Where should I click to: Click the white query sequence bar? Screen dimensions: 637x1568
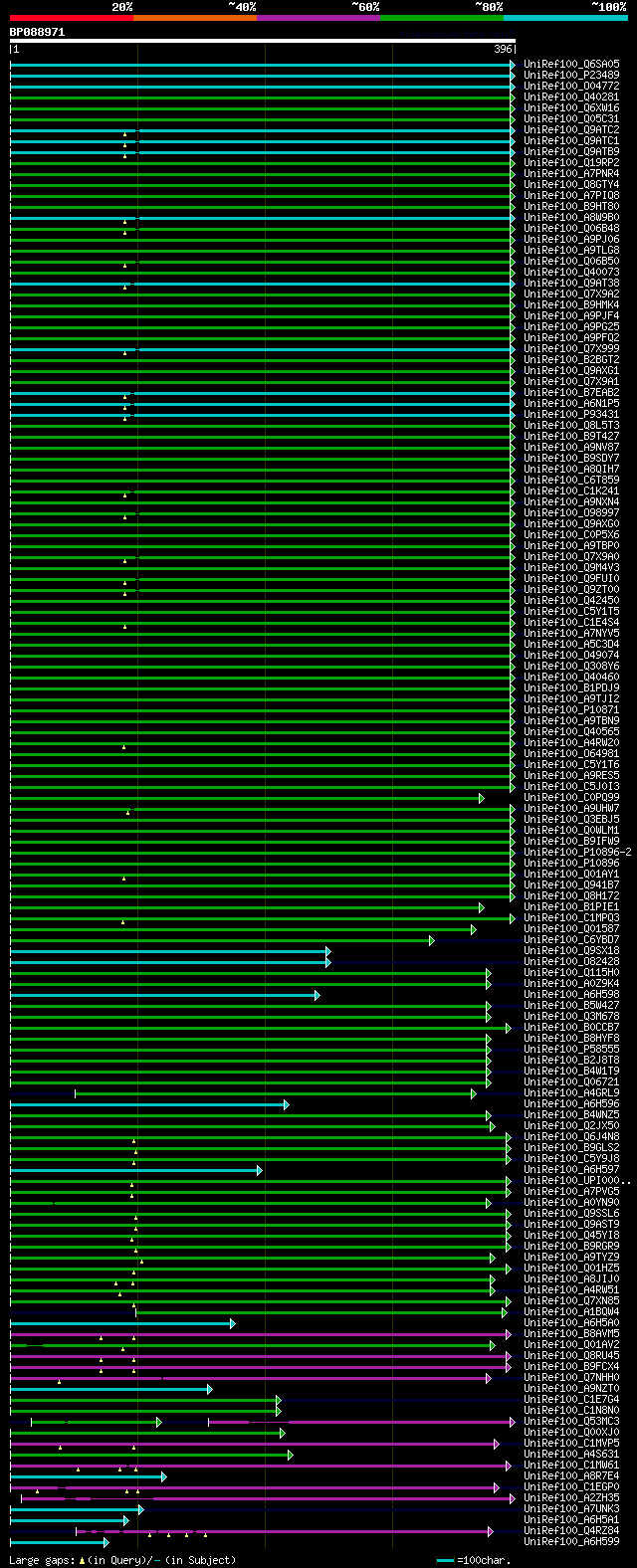click(x=263, y=41)
